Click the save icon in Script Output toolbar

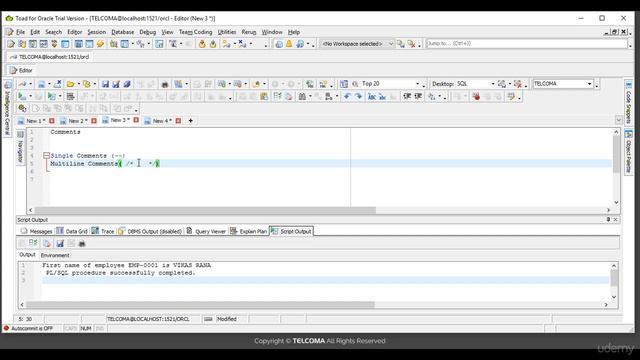click(60, 243)
